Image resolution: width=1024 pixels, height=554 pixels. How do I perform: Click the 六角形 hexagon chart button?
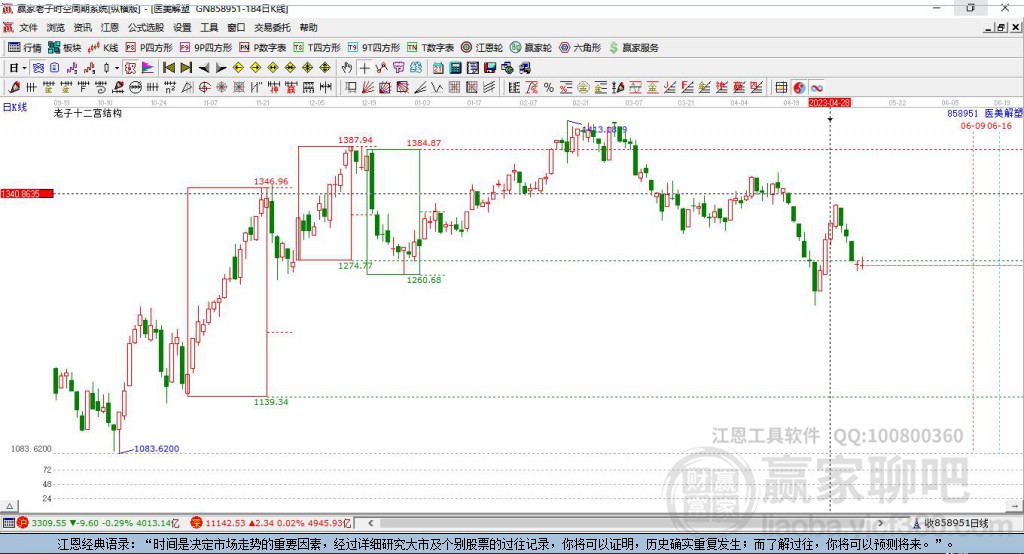click(x=580, y=47)
